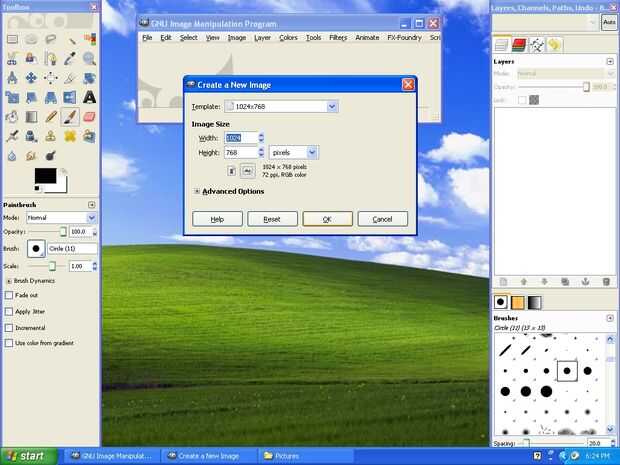The height and width of the screenshot is (465, 620).
Task: Click the Cancel button
Action: (x=382, y=219)
